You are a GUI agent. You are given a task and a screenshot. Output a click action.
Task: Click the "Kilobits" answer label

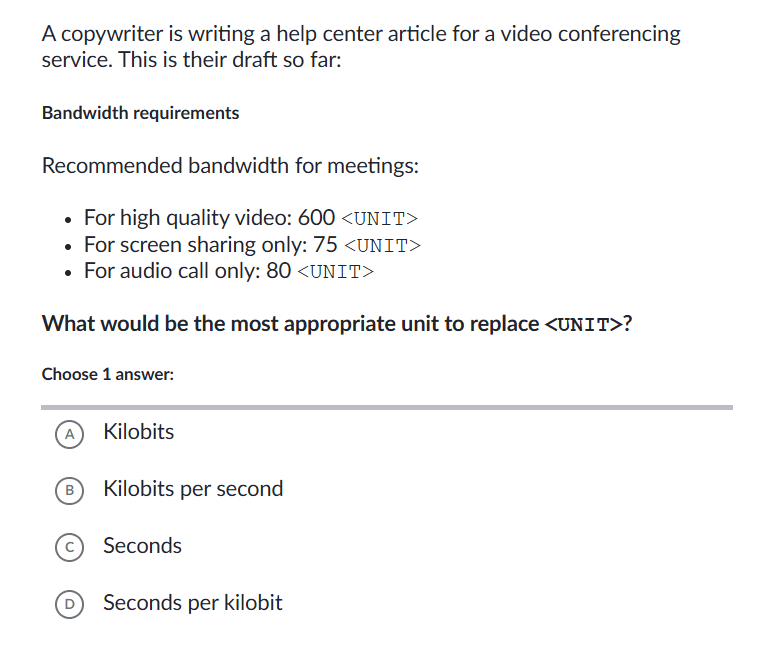point(138,432)
